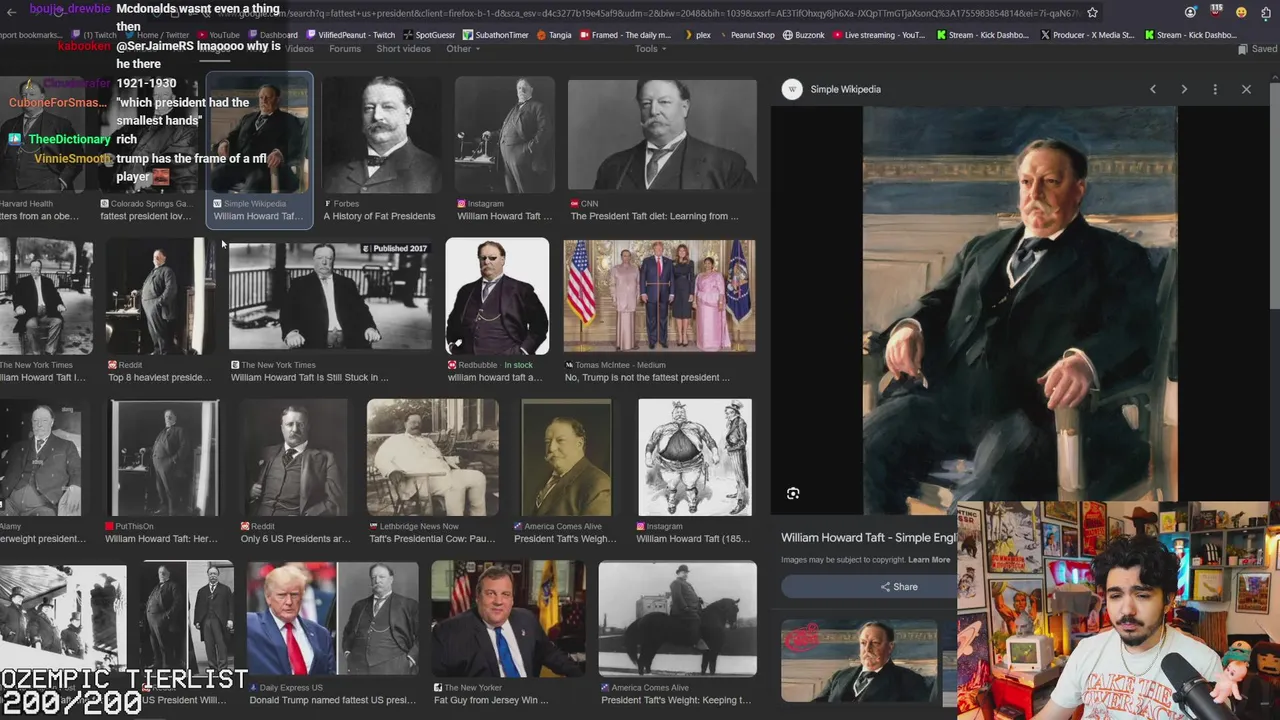Image resolution: width=1280 pixels, height=720 pixels.
Task: Open the cartoon Instagram William Howard Taft (185 result
Action: pyautogui.click(x=695, y=472)
